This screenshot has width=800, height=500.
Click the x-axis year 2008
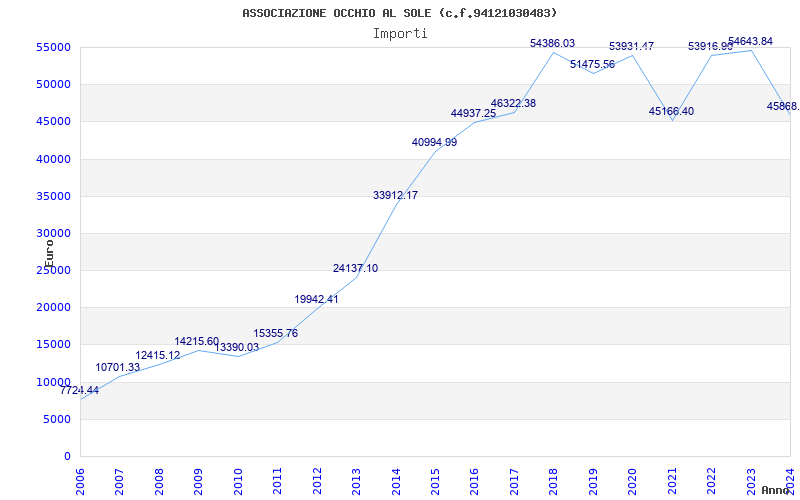(x=159, y=481)
